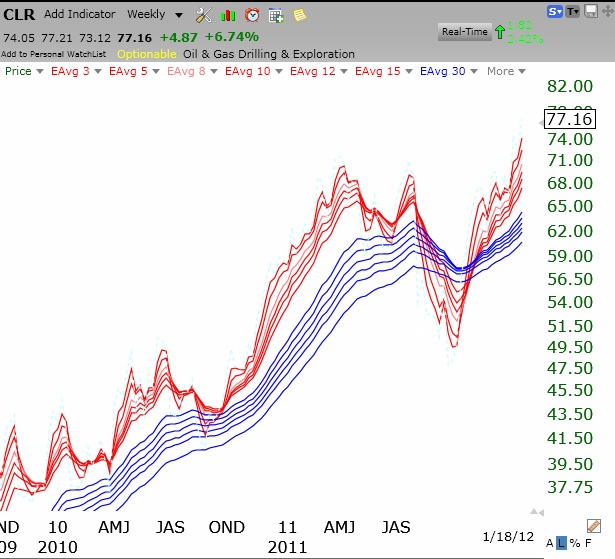Toggle percent scale option

(577, 543)
